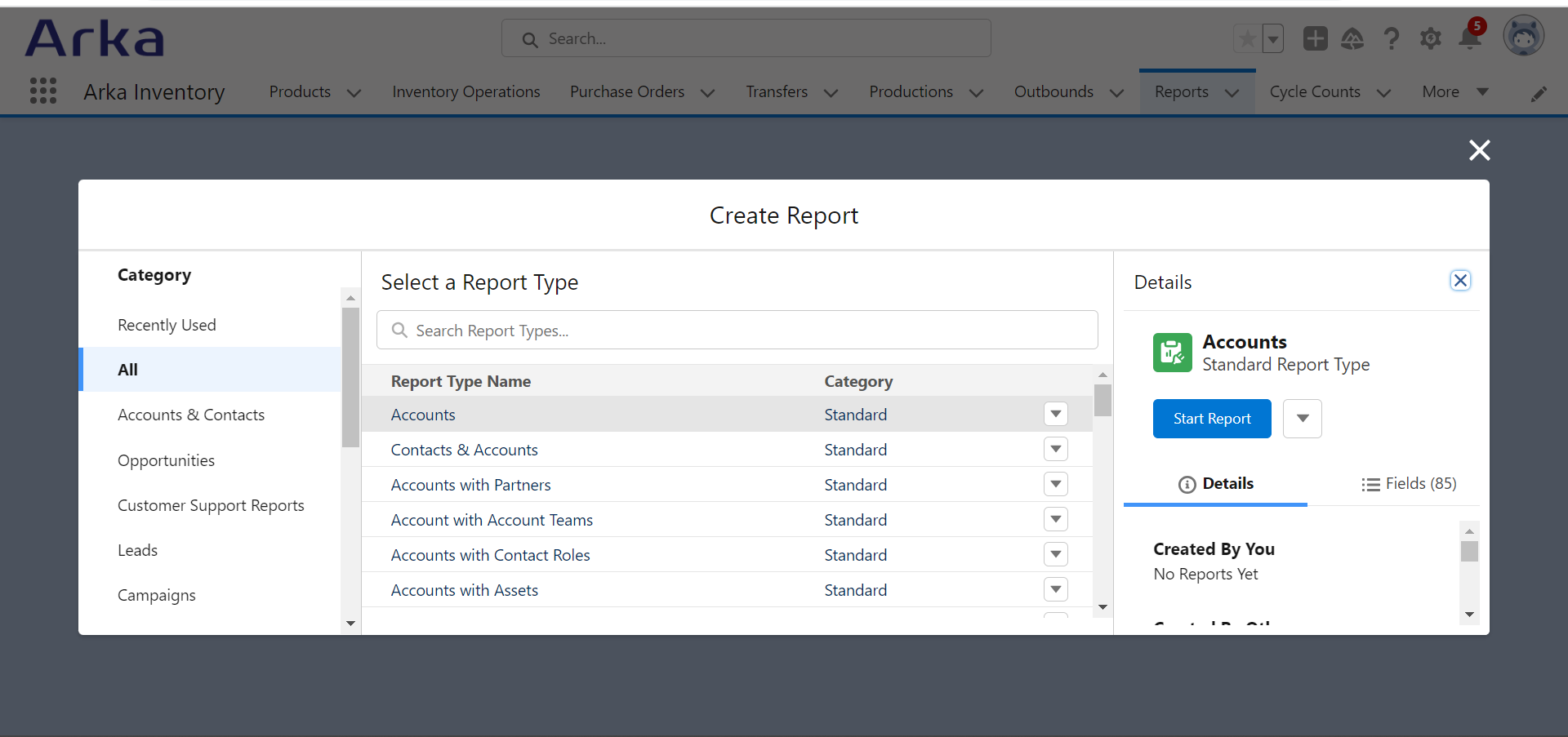Open the Transfers tab
Screen dimensions: 1568x737
[x=777, y=91]
